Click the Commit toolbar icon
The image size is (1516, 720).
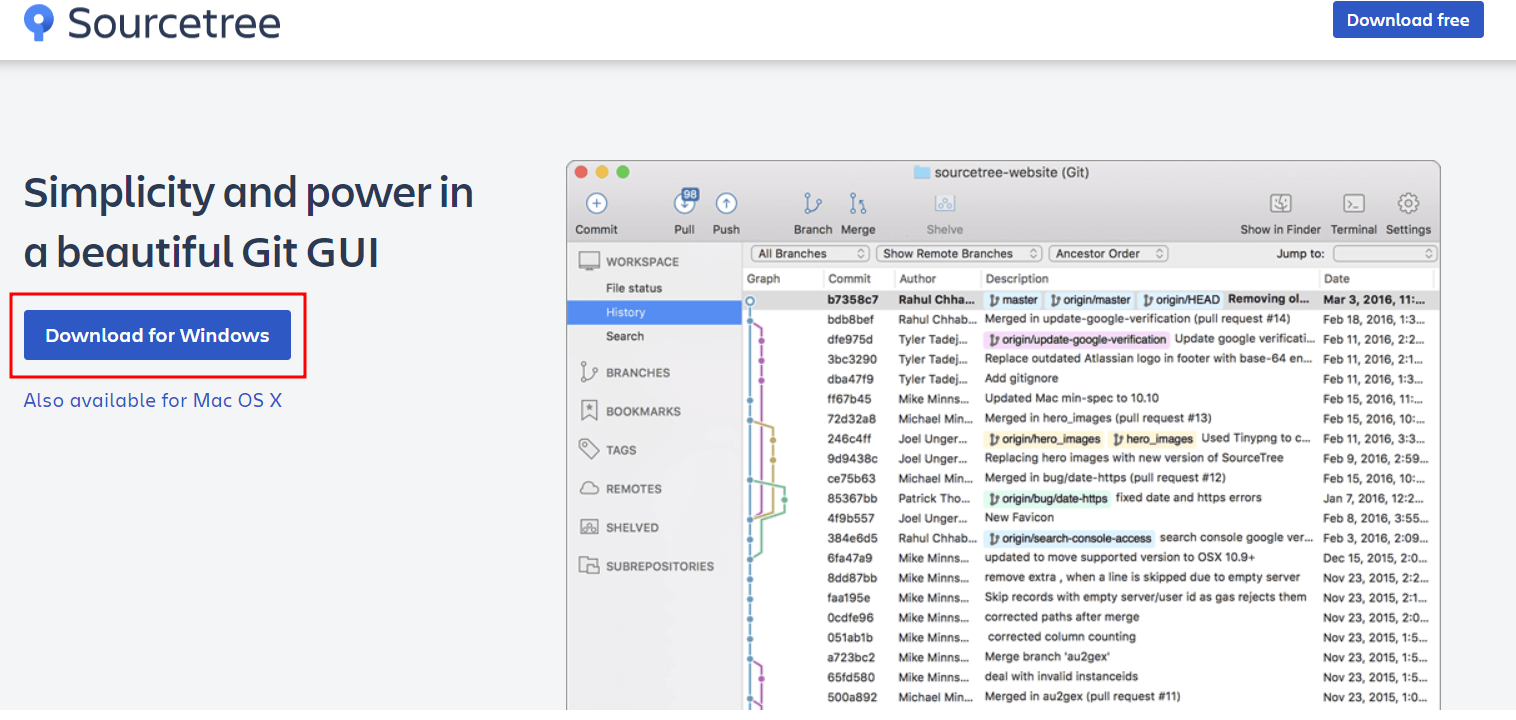point(596,204)
